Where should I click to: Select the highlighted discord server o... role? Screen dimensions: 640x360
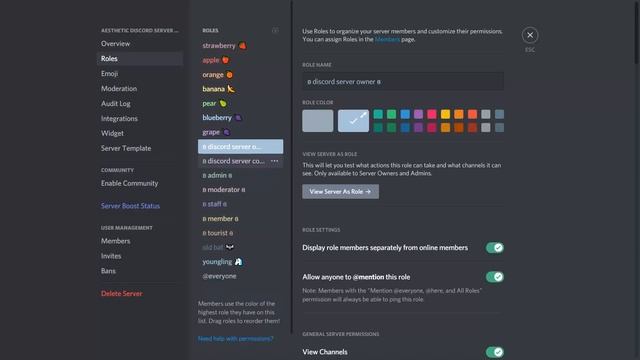tap(240, 147)
